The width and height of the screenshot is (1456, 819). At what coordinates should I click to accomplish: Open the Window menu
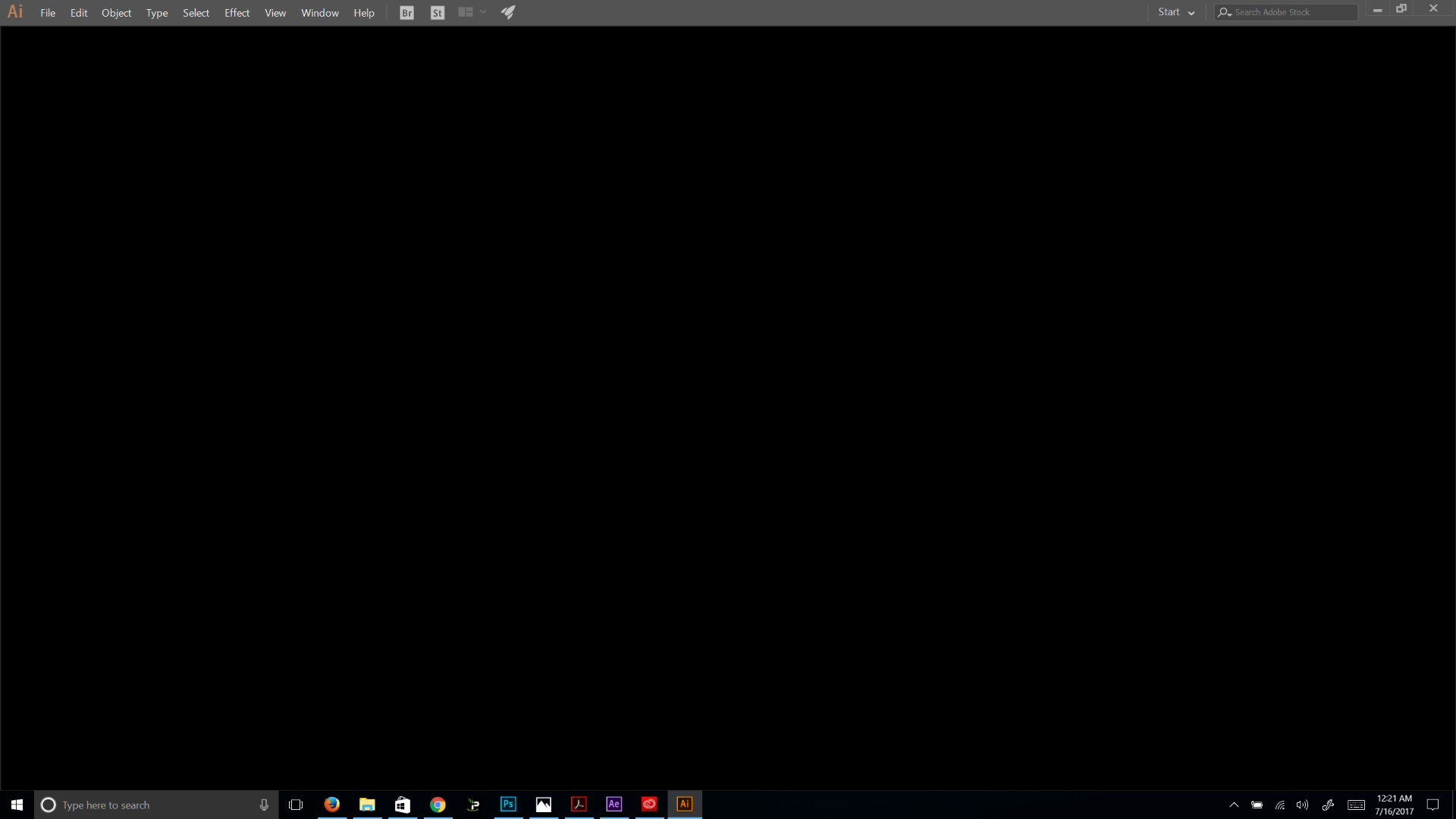pyautogui.click(x=320, y=13)
